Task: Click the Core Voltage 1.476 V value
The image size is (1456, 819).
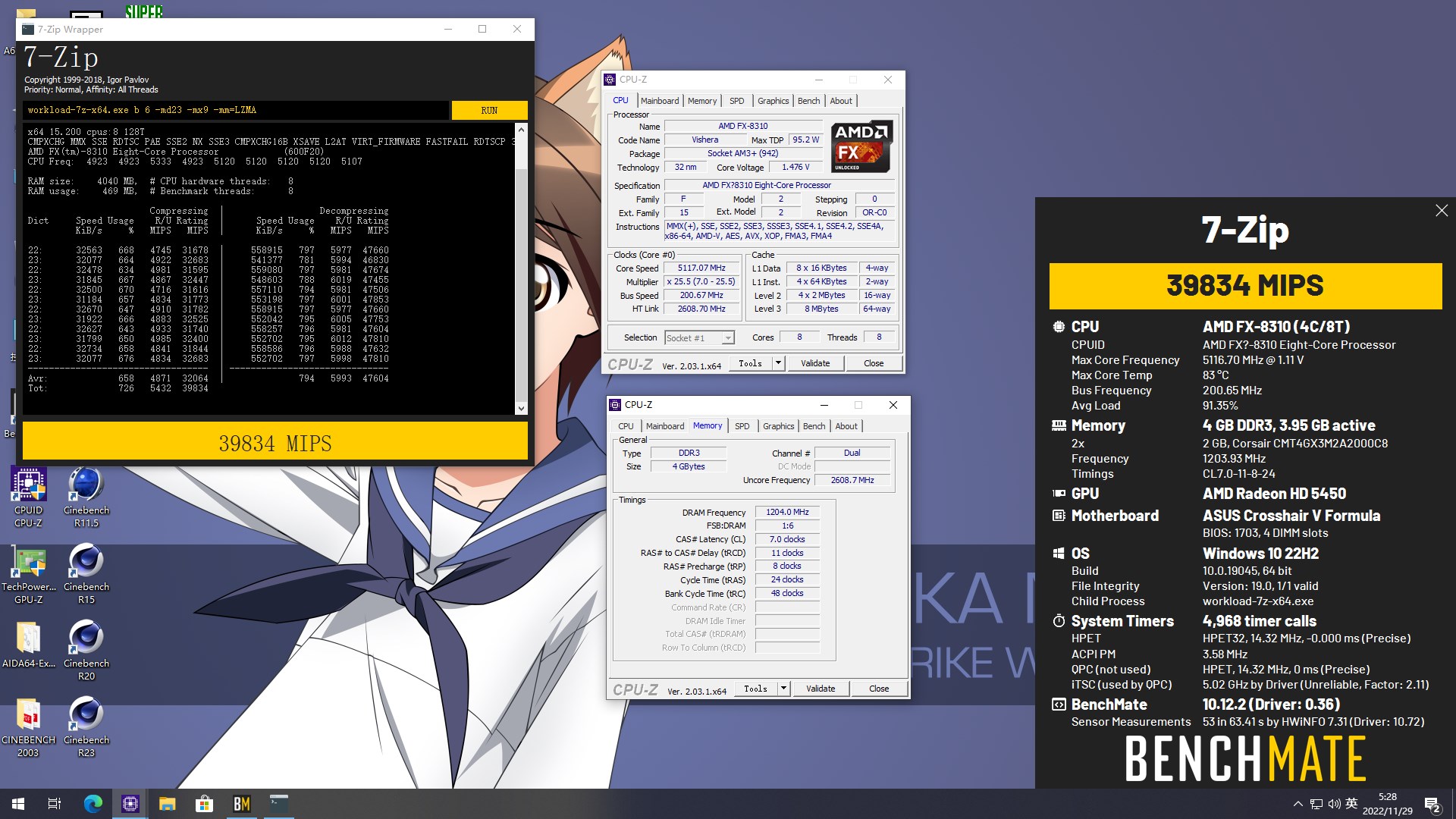Action: 796,168
